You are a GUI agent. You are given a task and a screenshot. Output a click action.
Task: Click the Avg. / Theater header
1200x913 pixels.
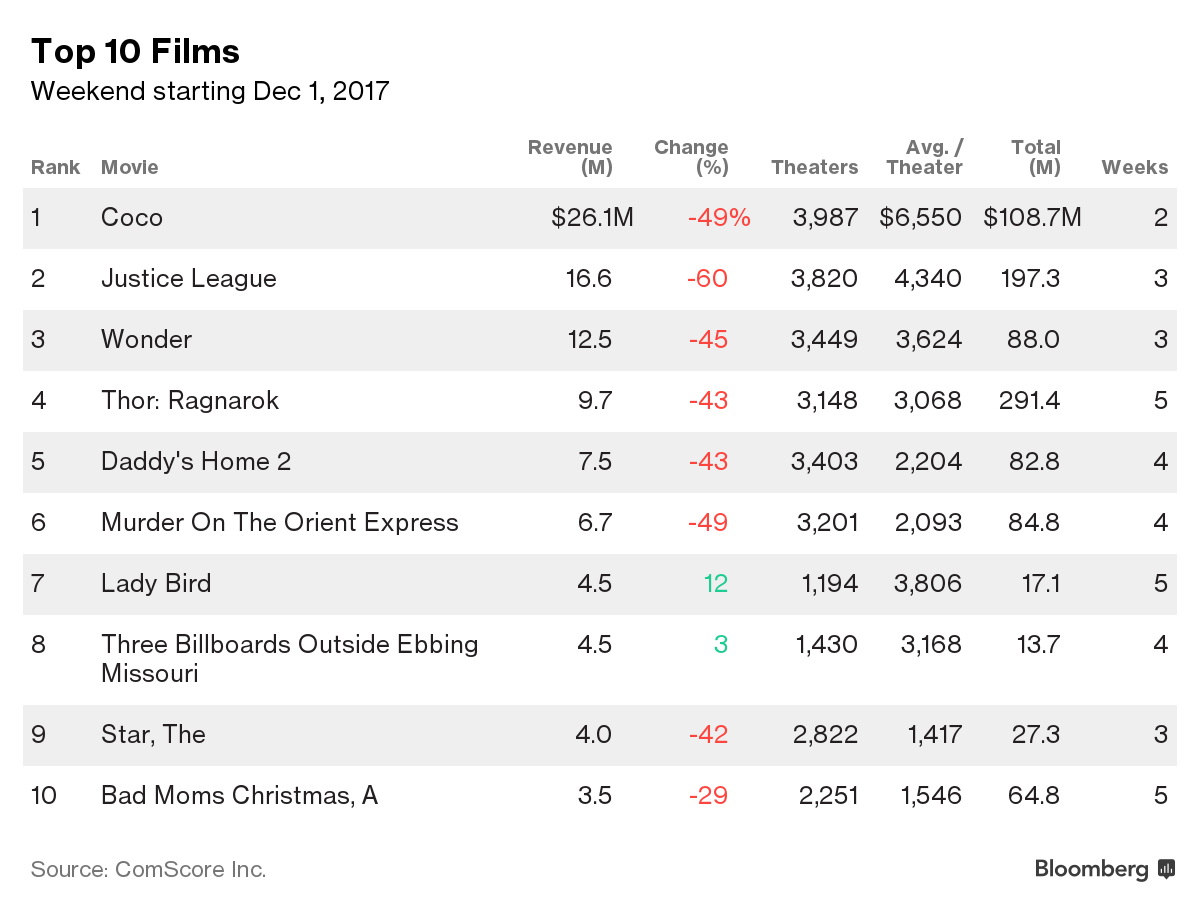click(924, 157)
